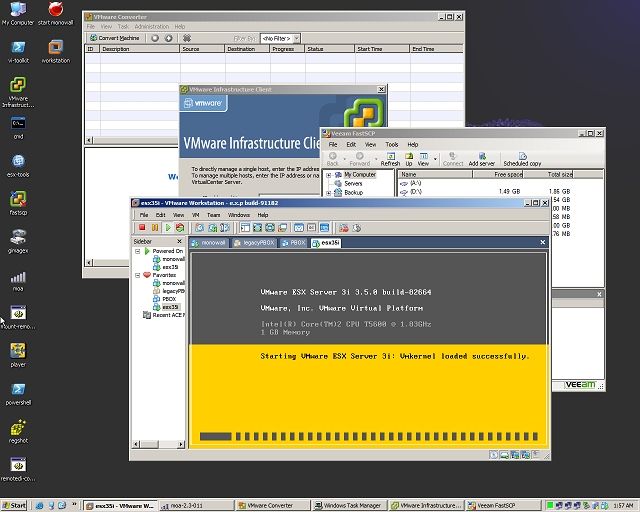Close the Sidebar panel in Workstation
The width and height of the screenshot is (640, 512).
click(179, 241)
